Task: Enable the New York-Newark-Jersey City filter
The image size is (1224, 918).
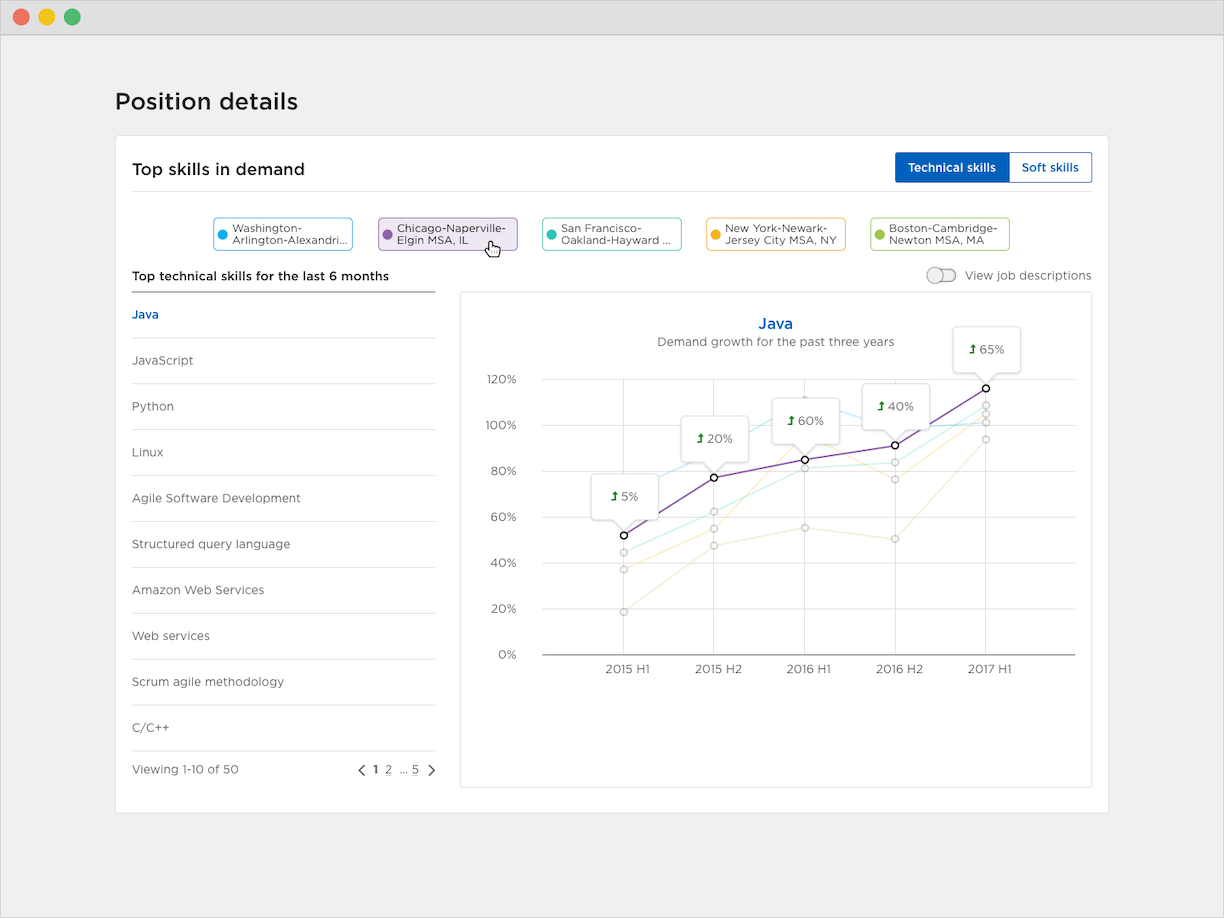Action: click(776, 234)
